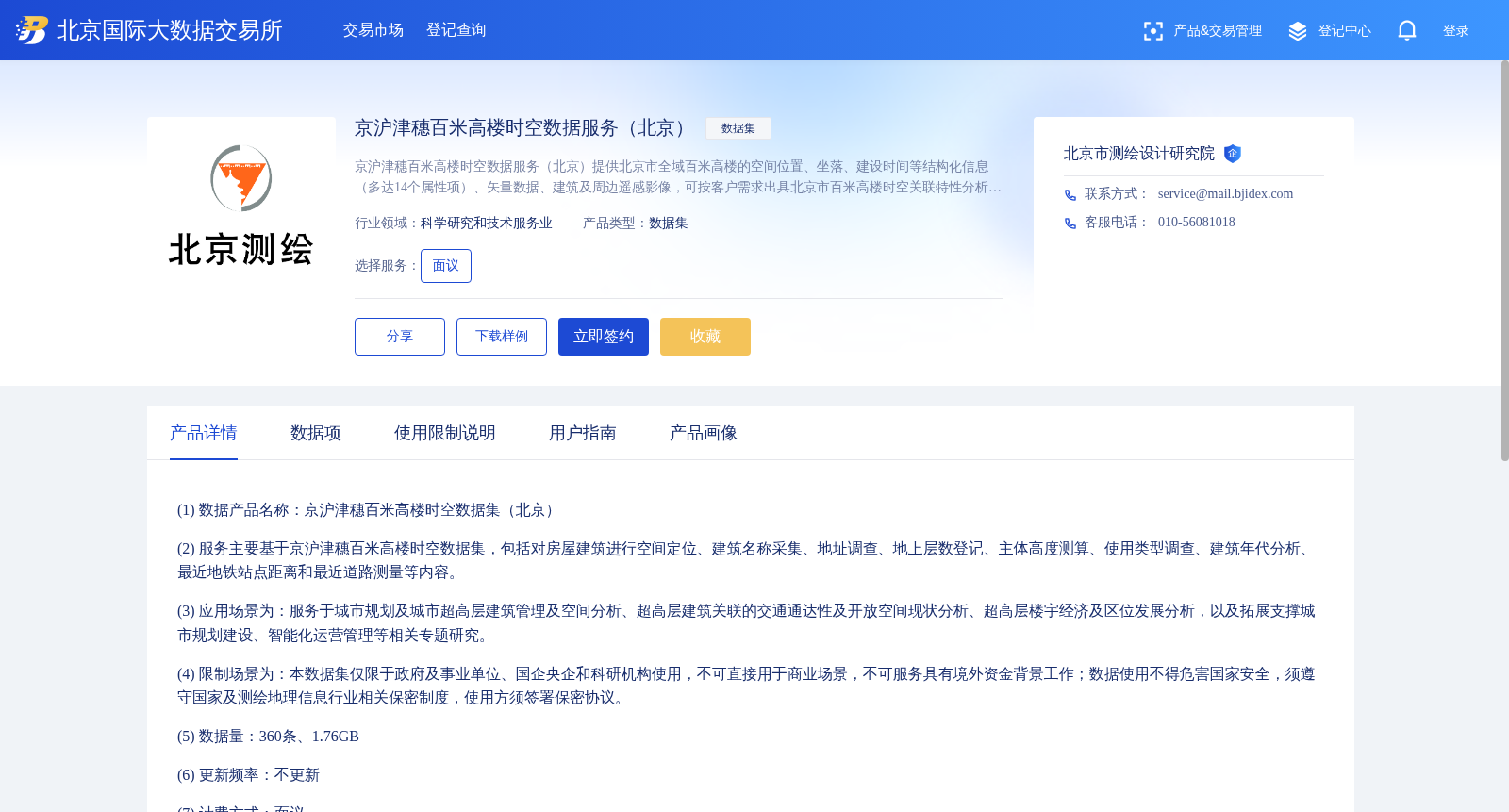Click the Beijing Big Data Exchange logo icon
The width and height of the screenshot is (1509, 812).
click(31, 30)
